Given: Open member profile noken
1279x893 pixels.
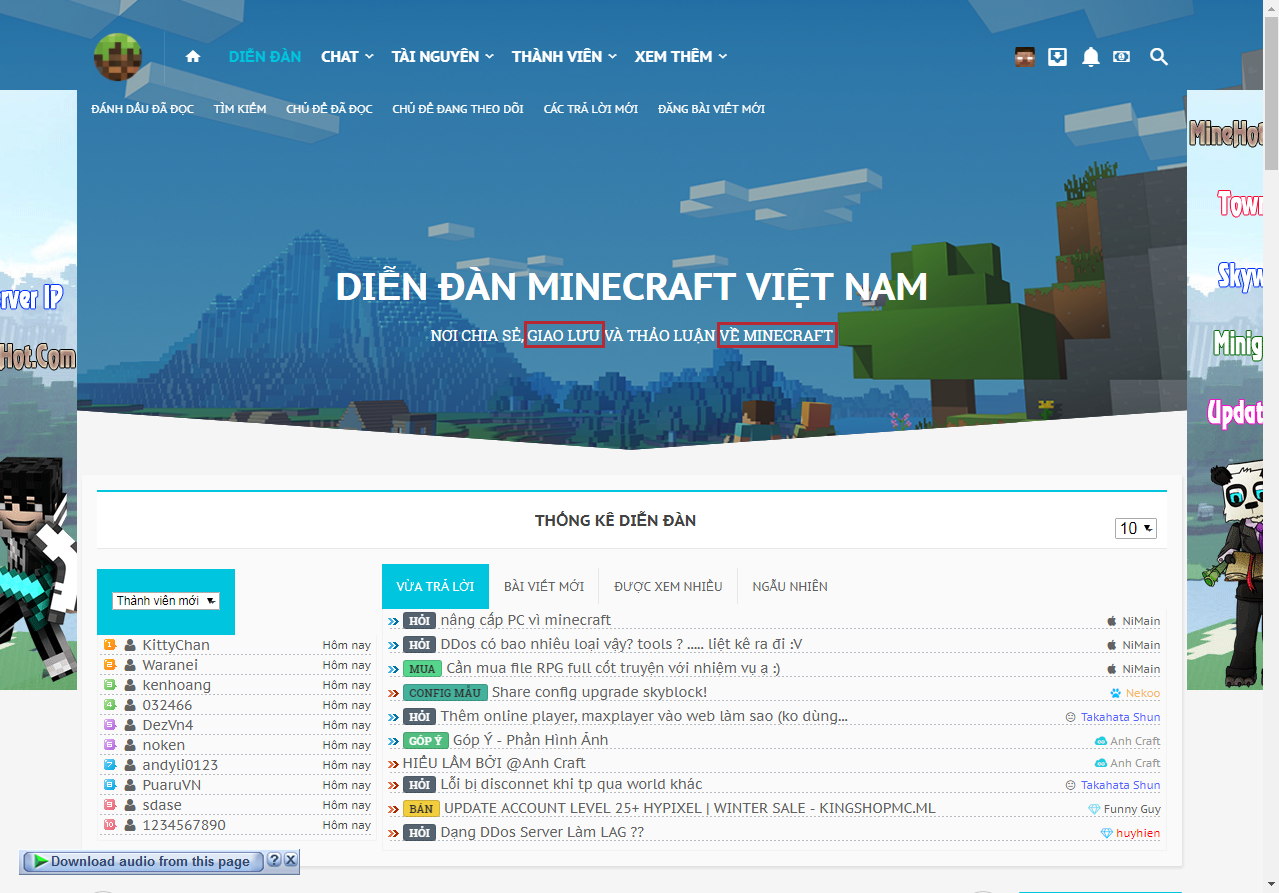Looking at the screenshot, I should pyautogui.click(x=164, y=745).
